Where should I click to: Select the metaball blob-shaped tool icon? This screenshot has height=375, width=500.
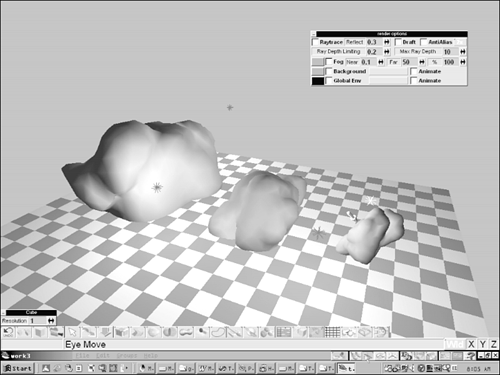click(186, 332)
